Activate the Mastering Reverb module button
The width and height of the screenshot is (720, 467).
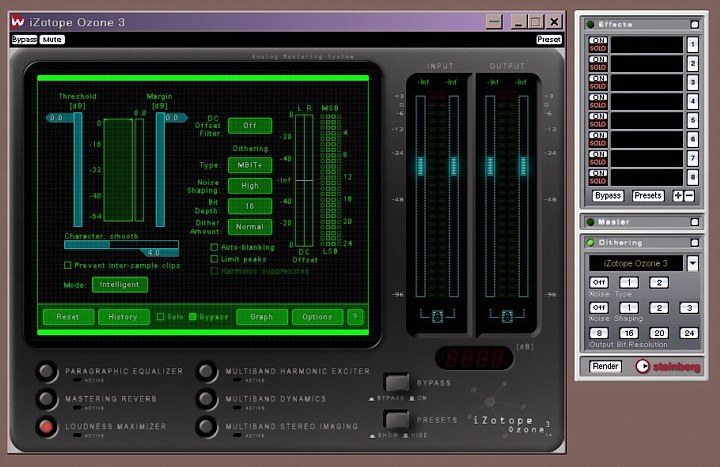[47, 399]
